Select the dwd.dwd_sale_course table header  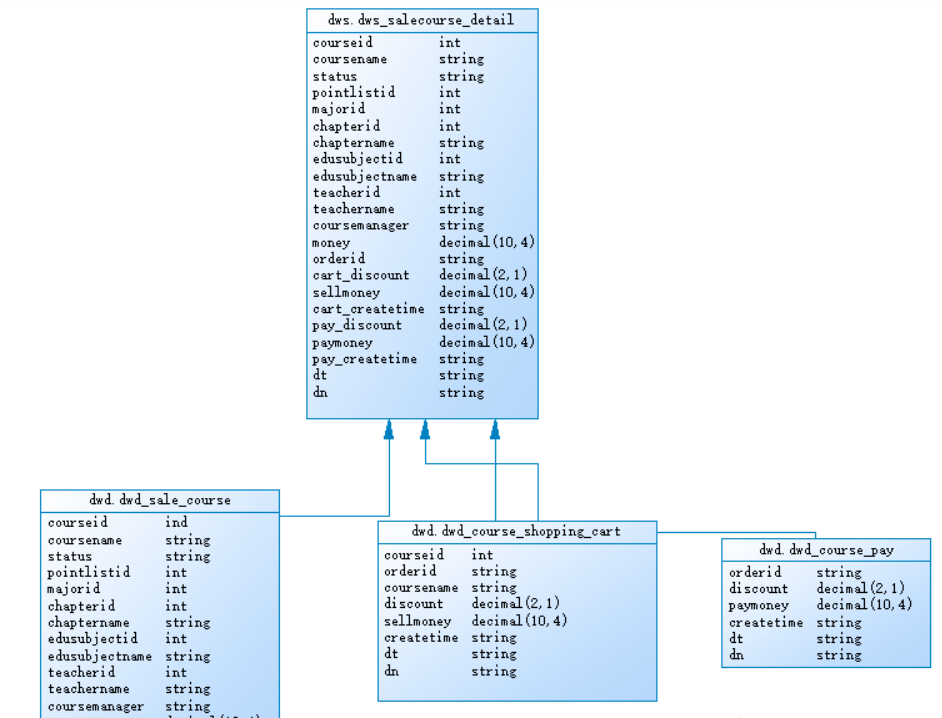160,501
